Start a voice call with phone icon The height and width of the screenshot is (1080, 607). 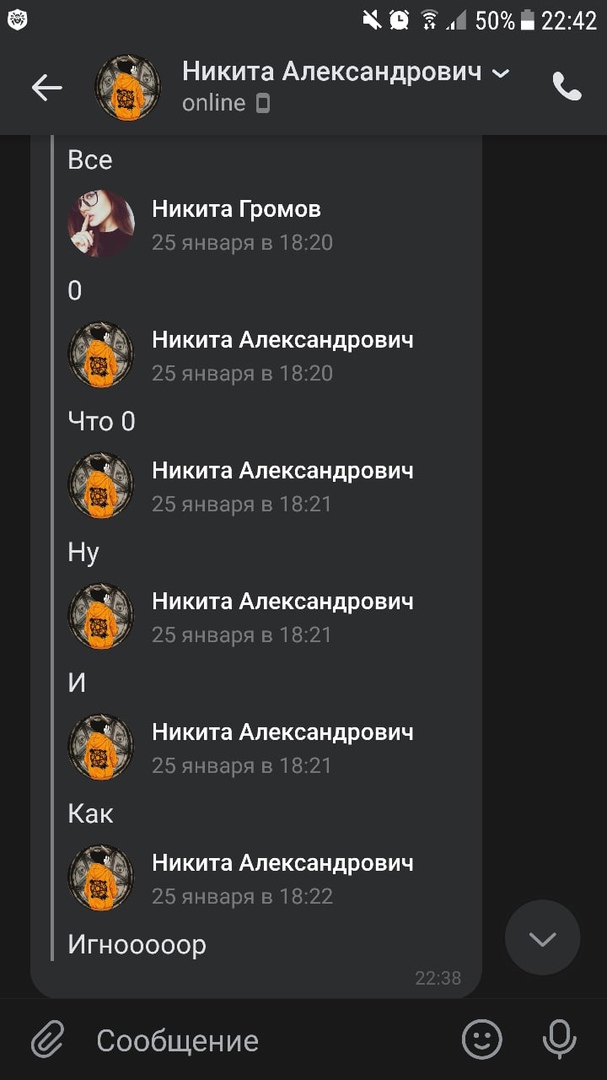click(x=567, y=87)
